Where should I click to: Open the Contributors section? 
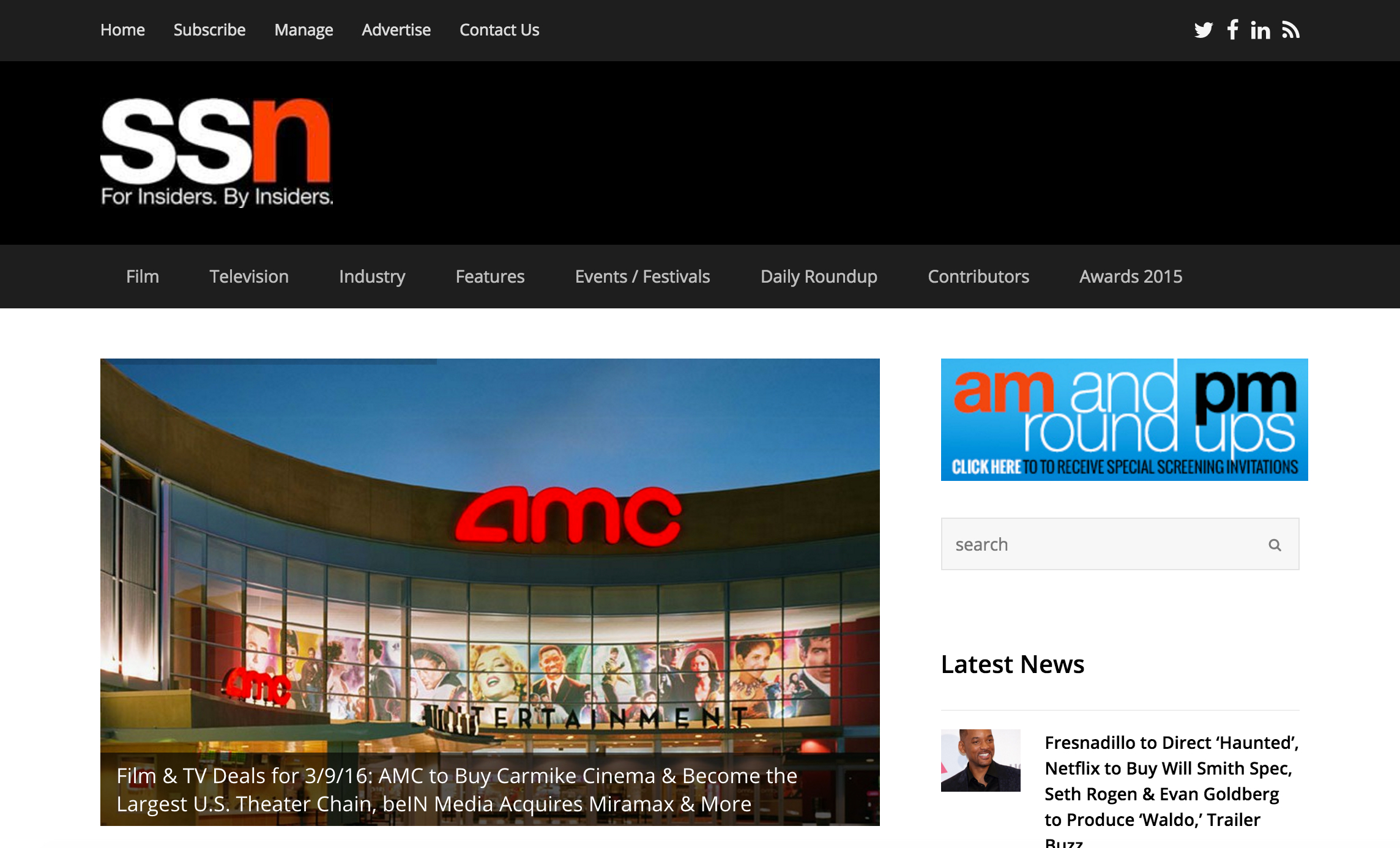[x=978, y=277]
